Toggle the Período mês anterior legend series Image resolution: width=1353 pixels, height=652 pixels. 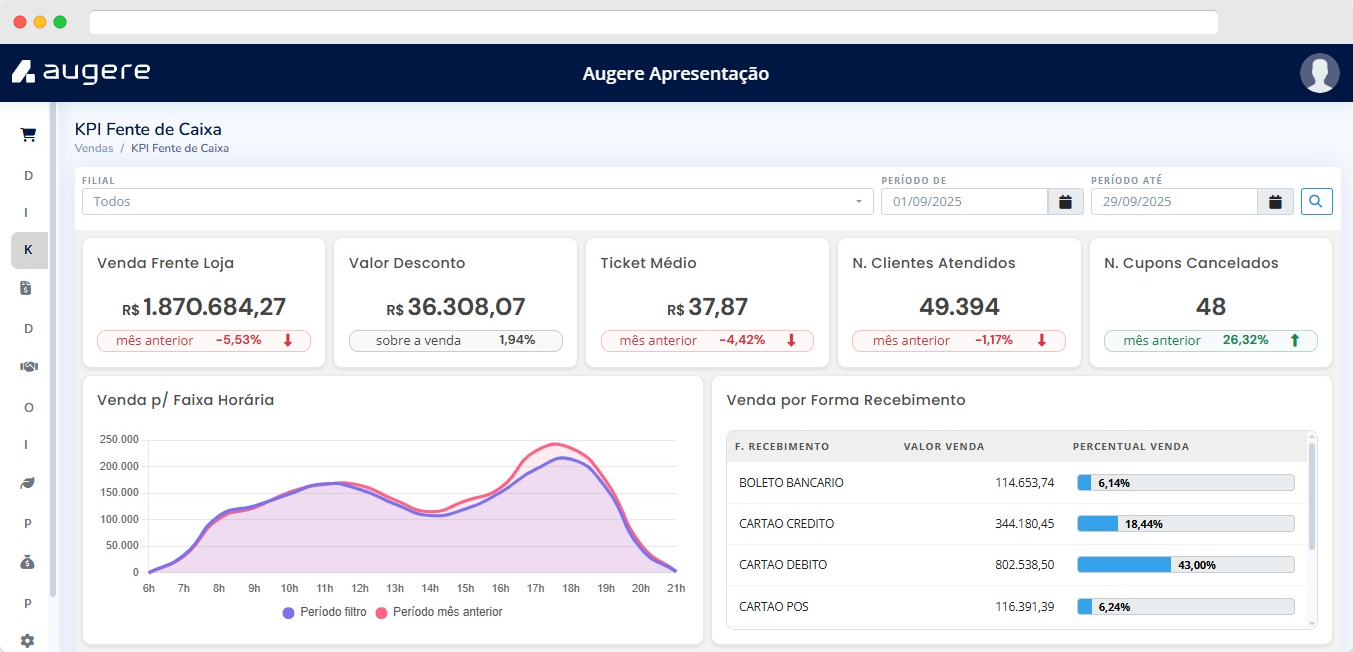[x=439, y=612]
